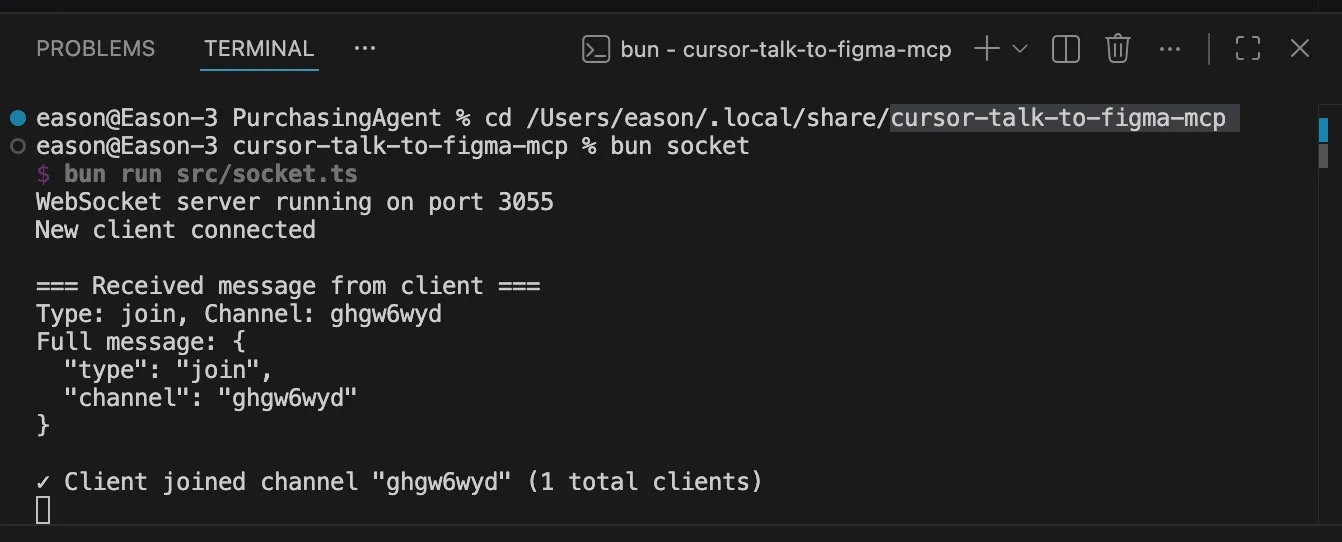Click highlighted cursor-talk-to-figma-mcp text in first line
The width and height of the screenshot is (1342, 542).
click(x=1058, y=118)
